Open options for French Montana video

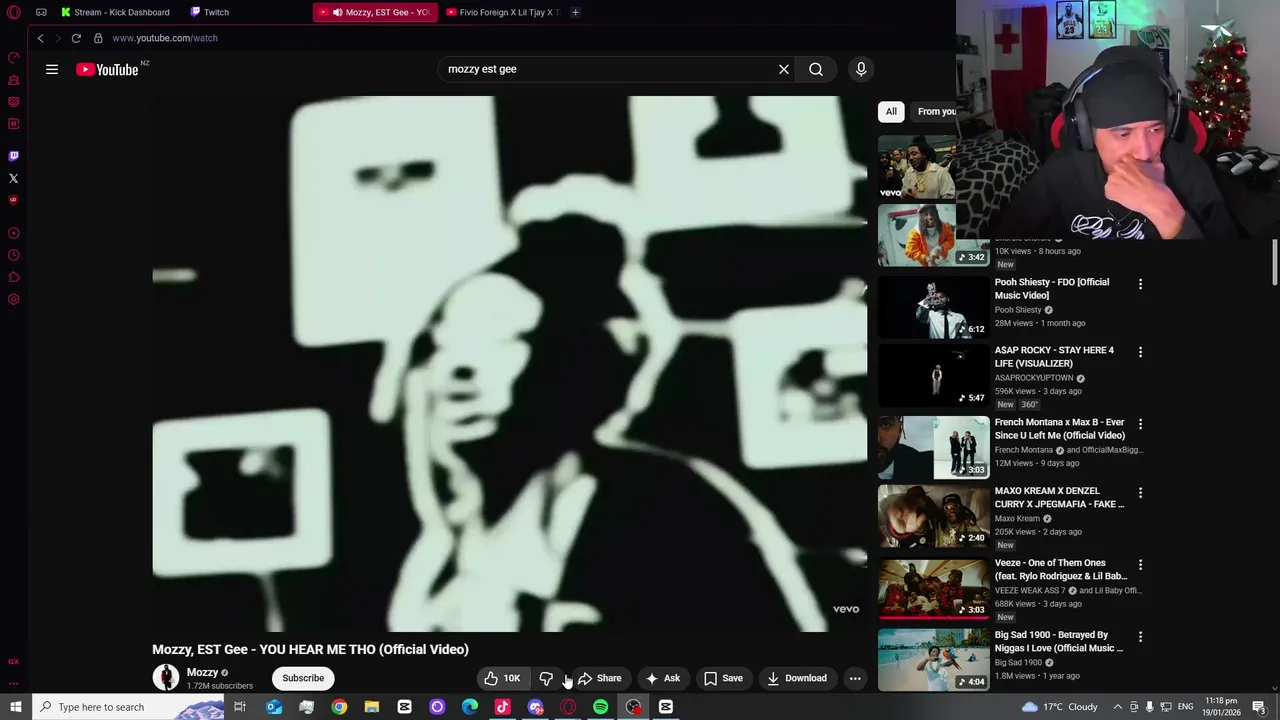coord(1140,424)
